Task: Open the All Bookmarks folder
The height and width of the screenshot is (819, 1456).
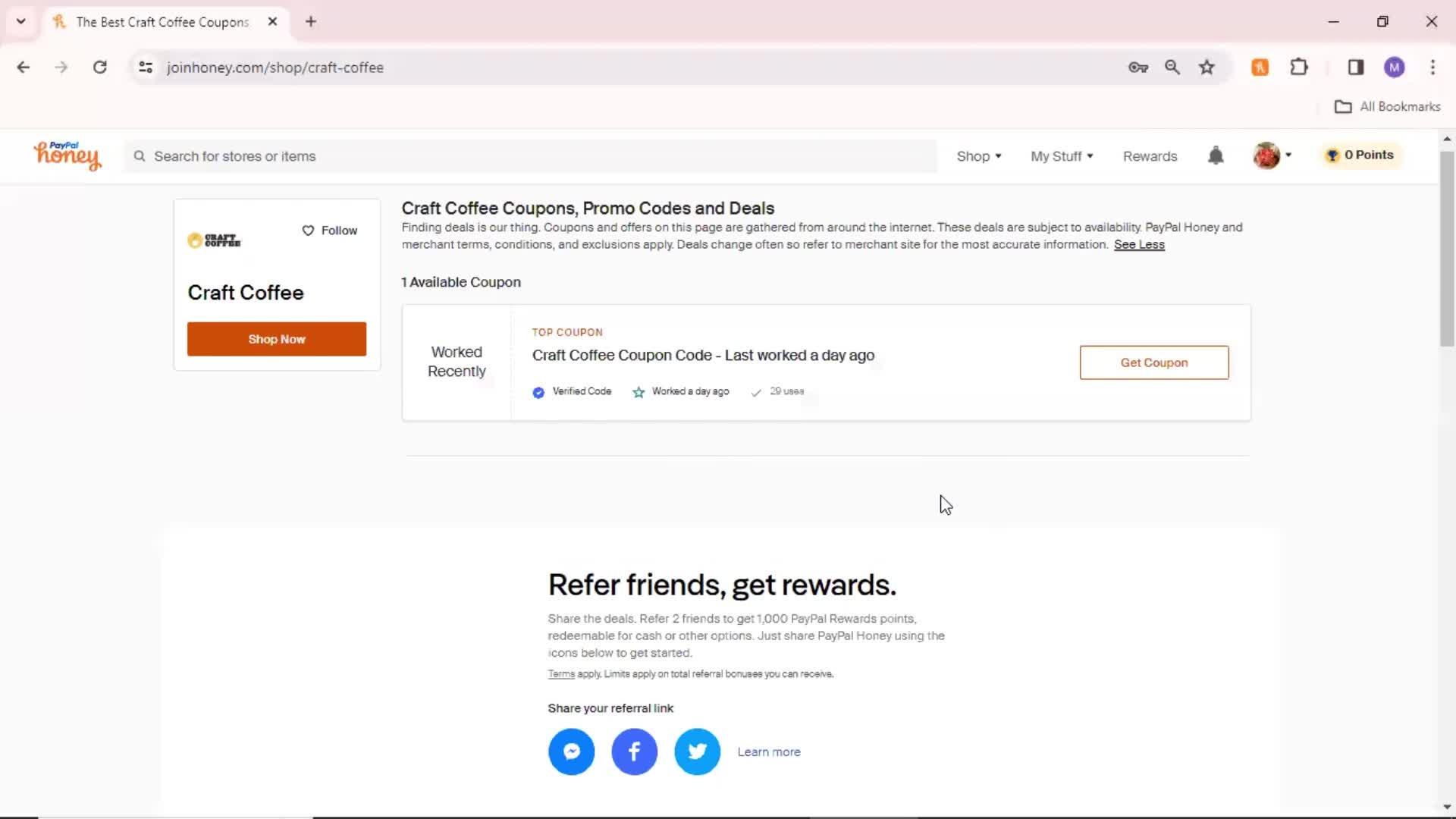Action: point(1387,107)
